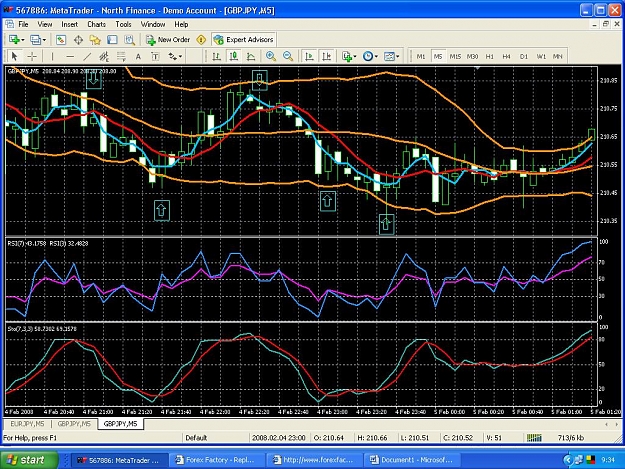Show the Market Watch window icon
Image resolution: width=625 pixels, height=469 pixels.
[61, 39]
